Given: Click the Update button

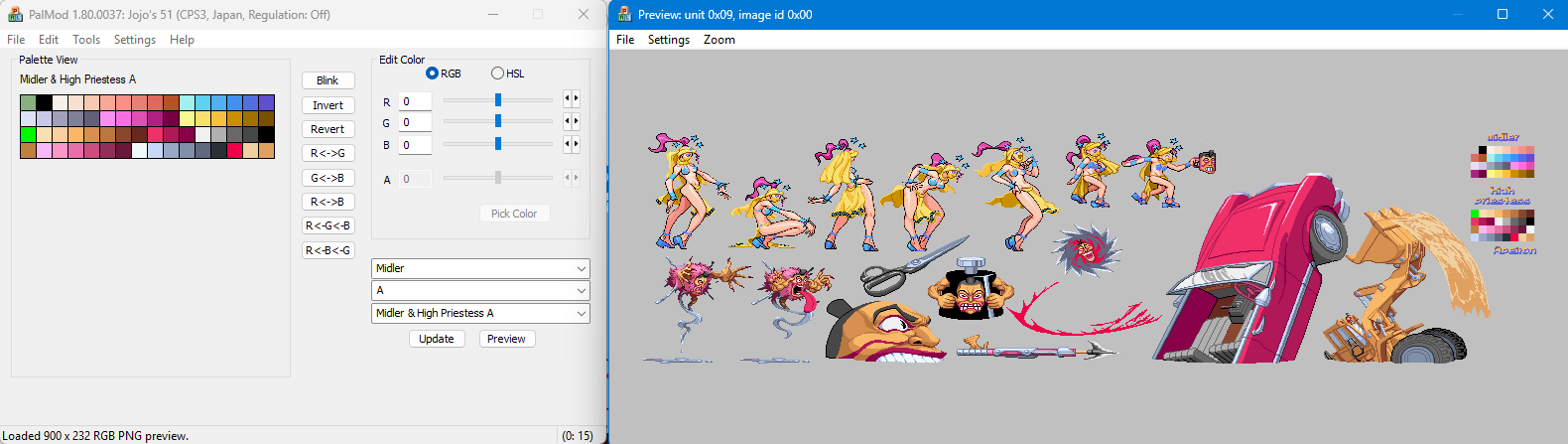Looking at the screenshot, I should 436,339.
